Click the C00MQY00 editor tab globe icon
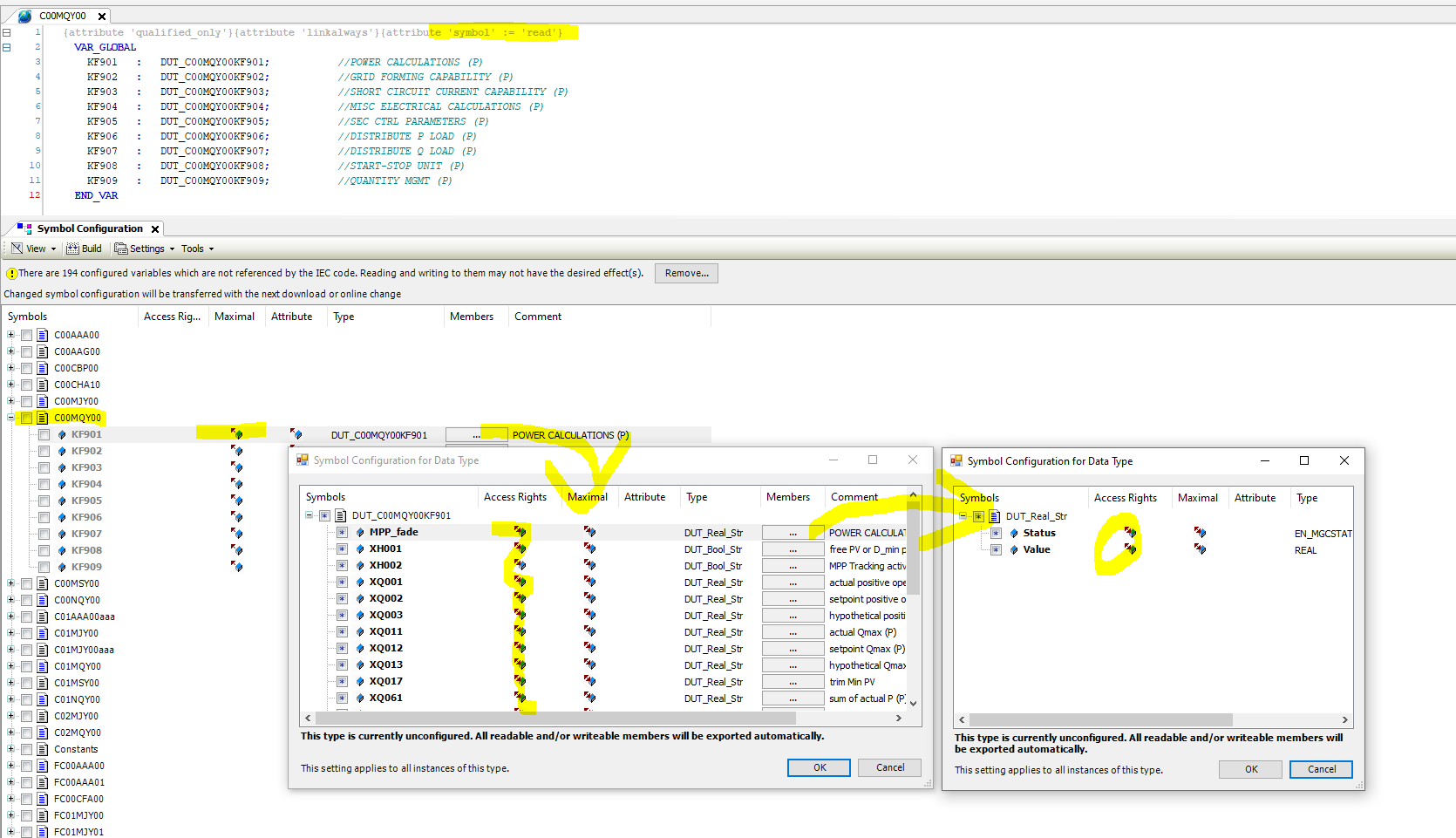Screen dimensions: 1456x838 [x=24, y=16]
